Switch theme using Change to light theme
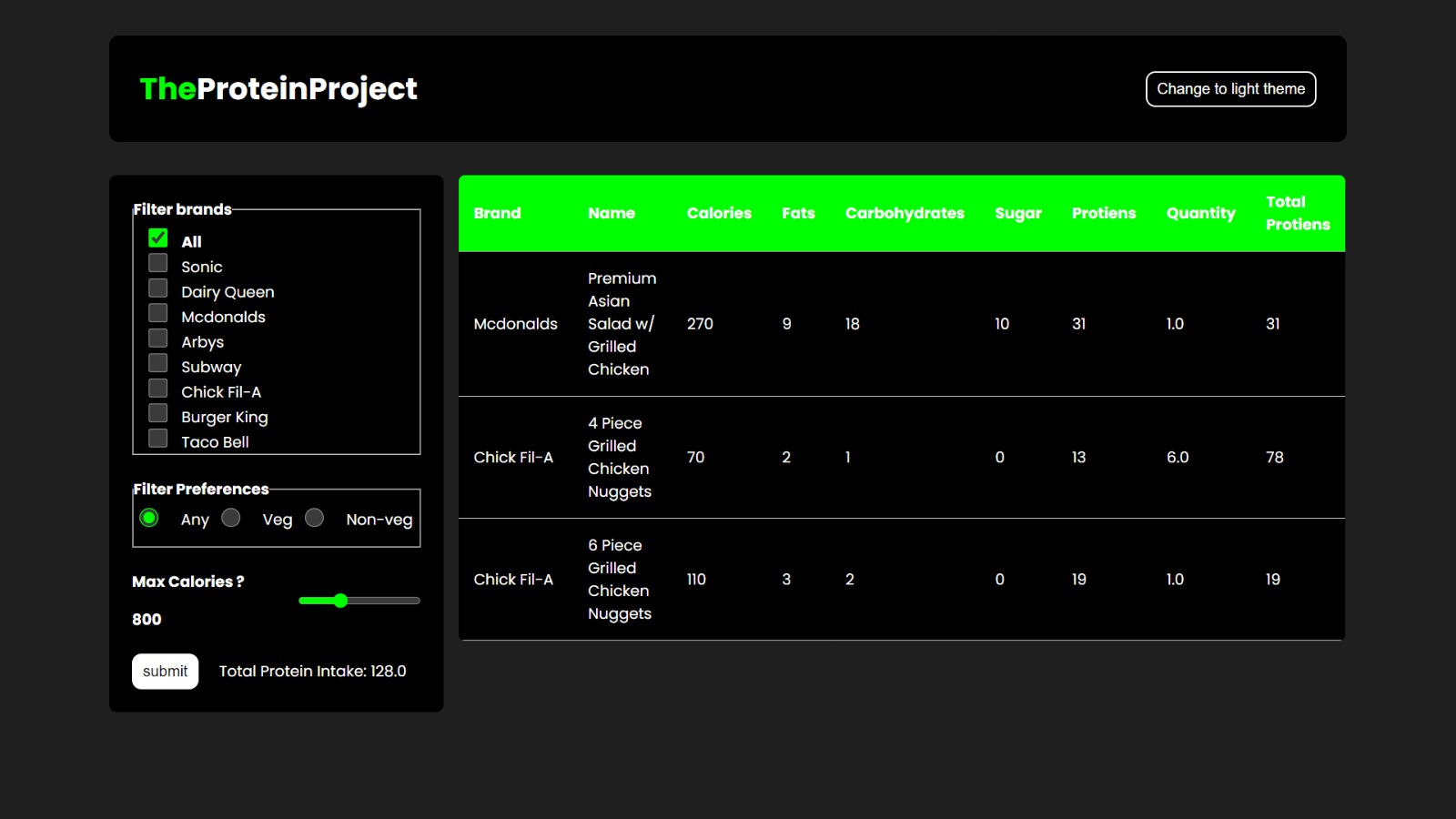Viewport: 1456px width, 819px height. [x=1230, y=89]
